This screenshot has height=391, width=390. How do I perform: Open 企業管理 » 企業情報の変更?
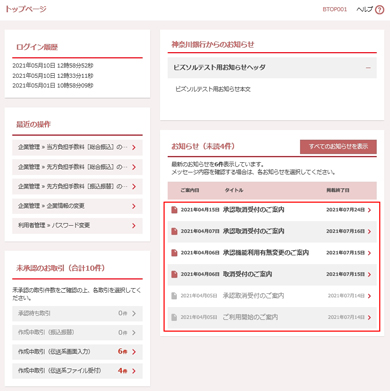click(x=77, y=206)
